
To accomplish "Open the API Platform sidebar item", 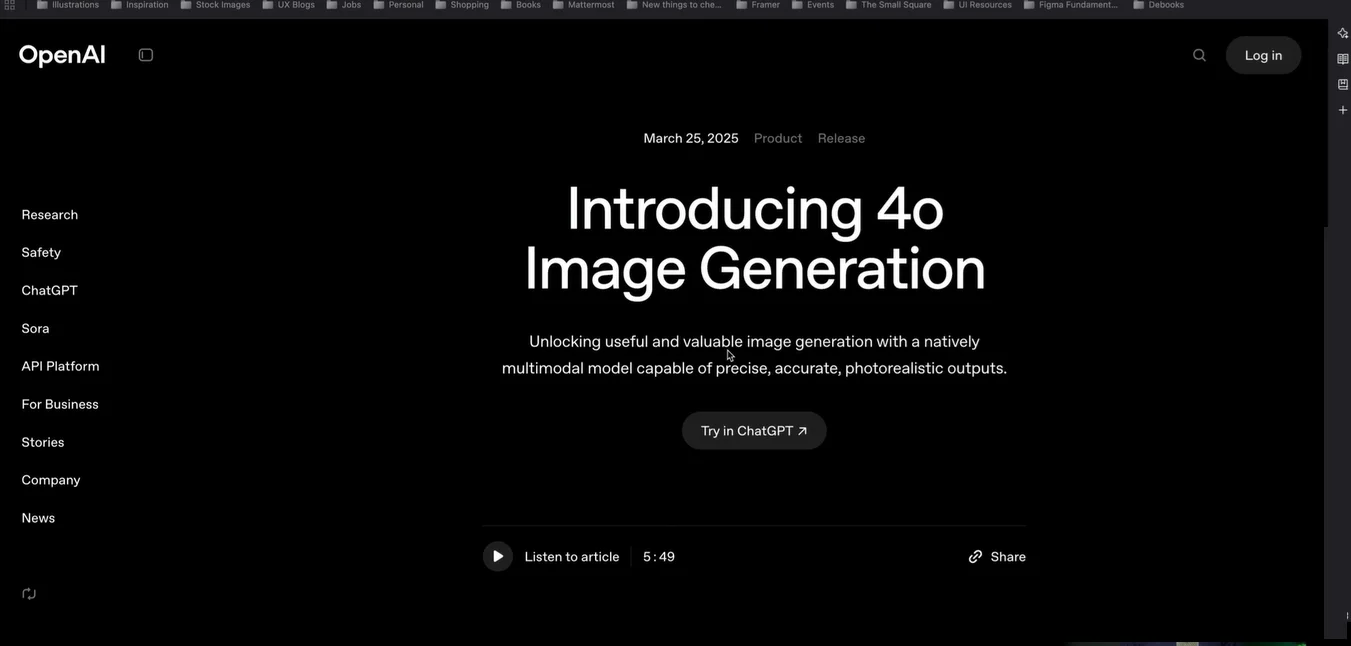I will (60, 367).
